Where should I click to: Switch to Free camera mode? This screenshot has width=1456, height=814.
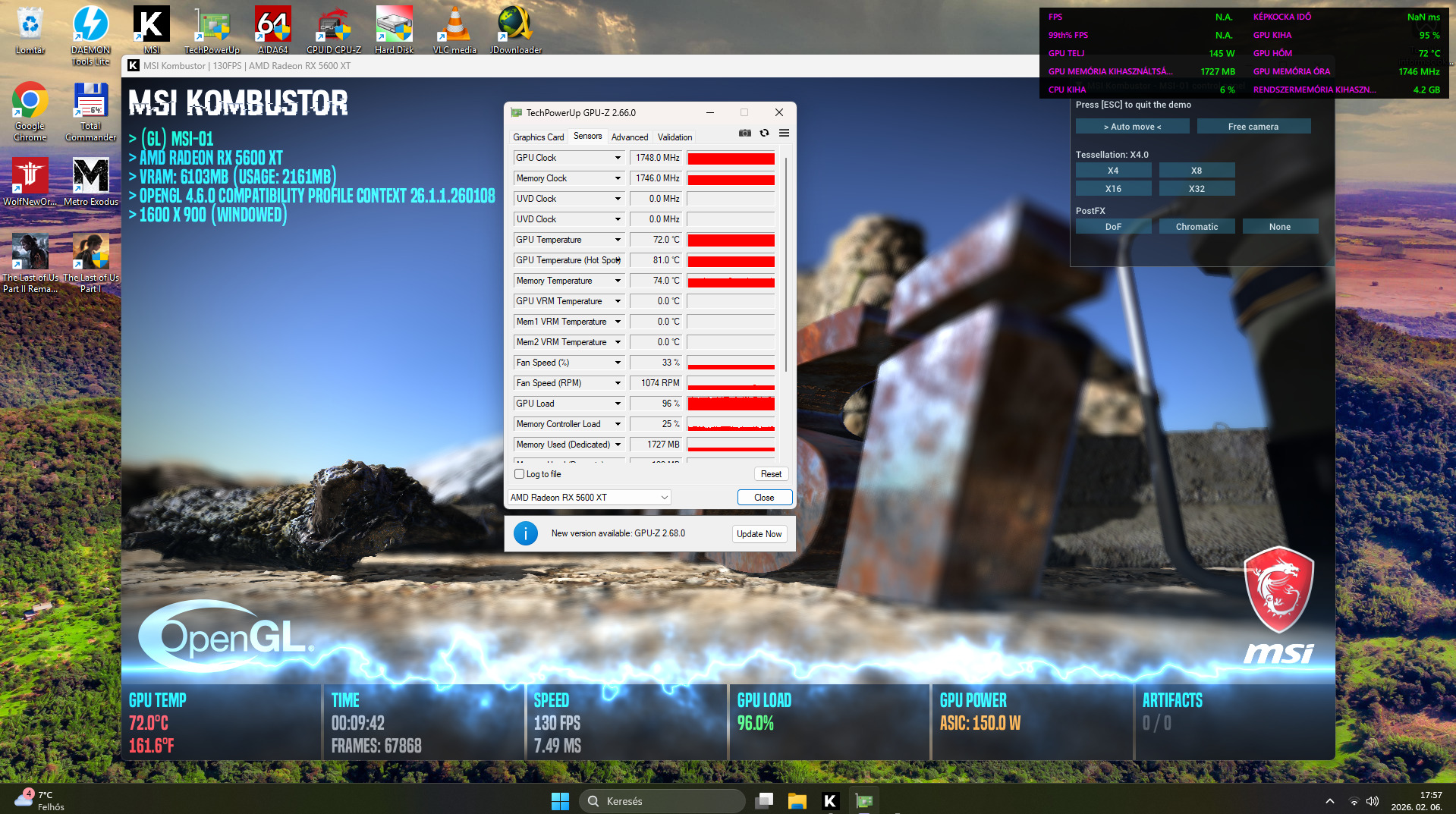click(x=1253, y=127)
